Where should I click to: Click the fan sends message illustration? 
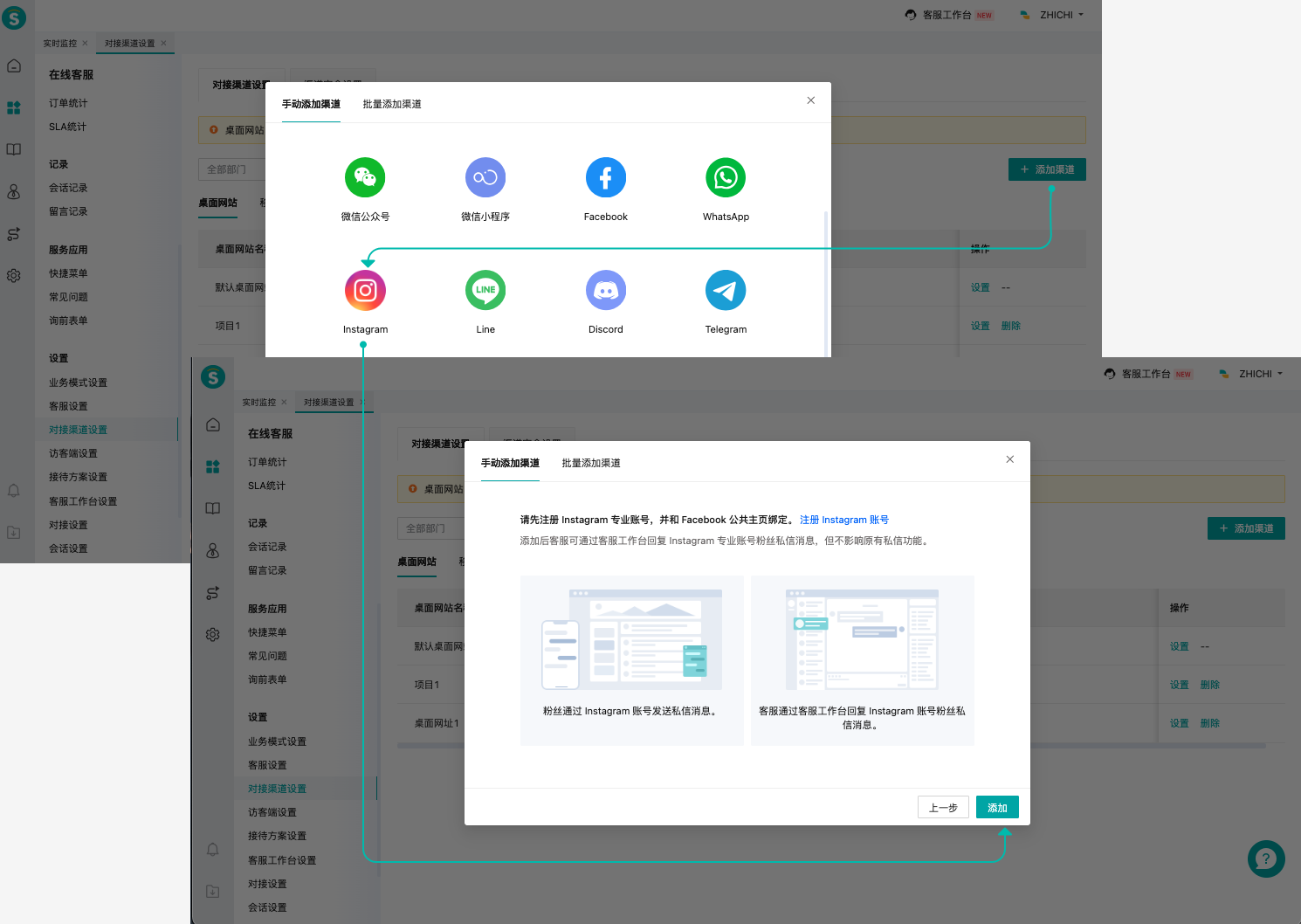pyautogui.click(x=632, y=639)
